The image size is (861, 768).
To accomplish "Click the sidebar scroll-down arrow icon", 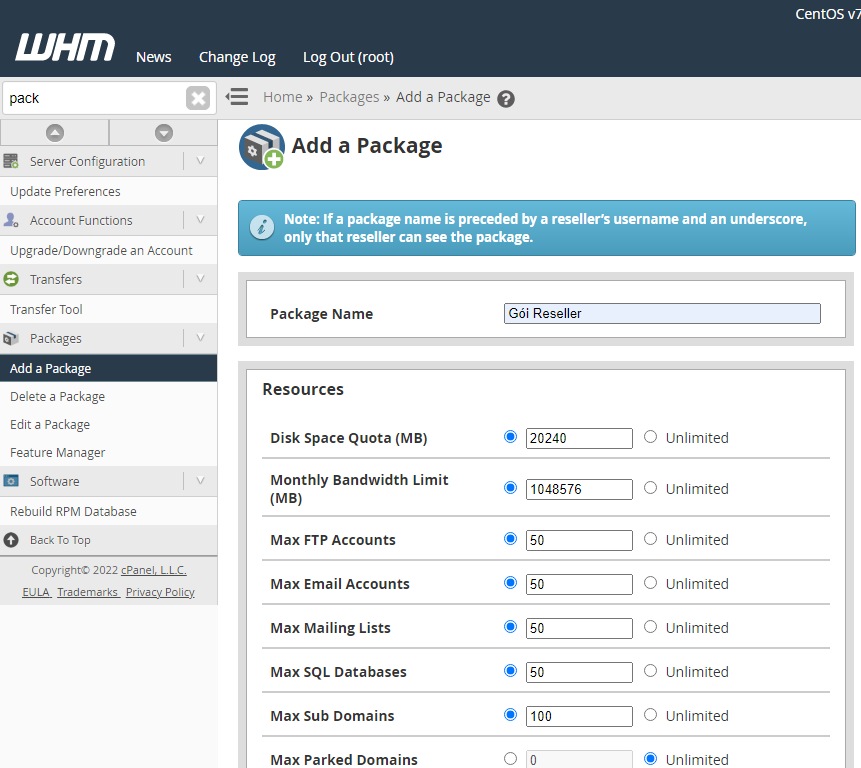I will 164,132.
